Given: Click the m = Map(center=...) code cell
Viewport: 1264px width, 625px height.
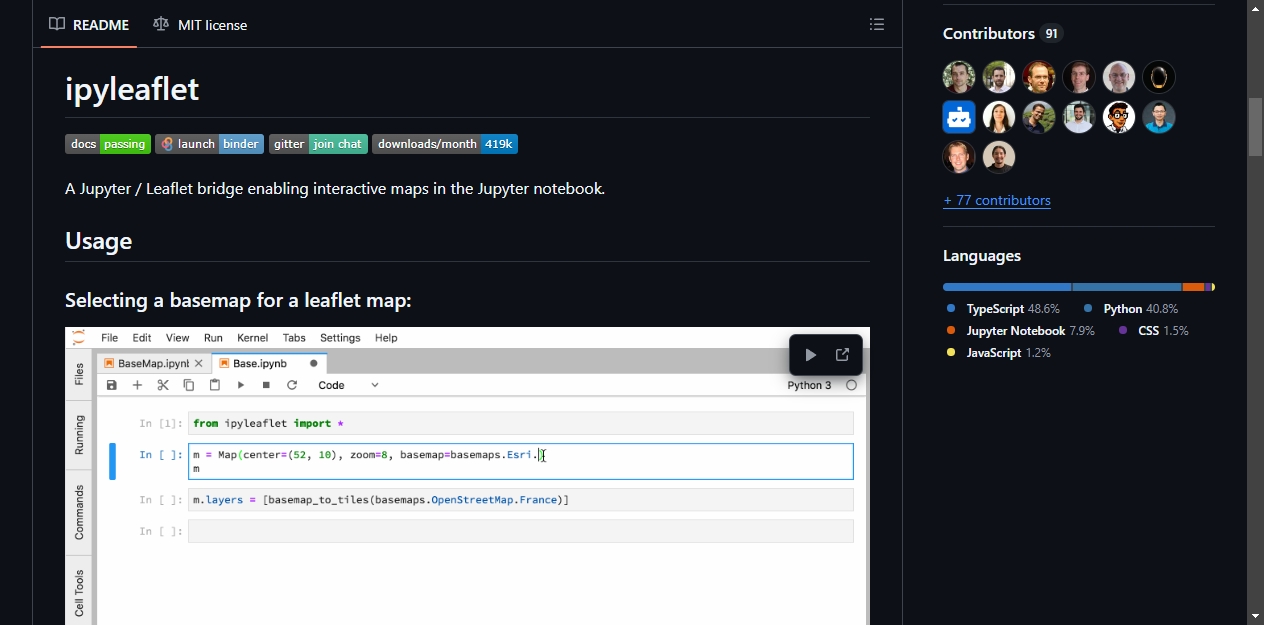Looking at the screenshot, I should [520, 461].
